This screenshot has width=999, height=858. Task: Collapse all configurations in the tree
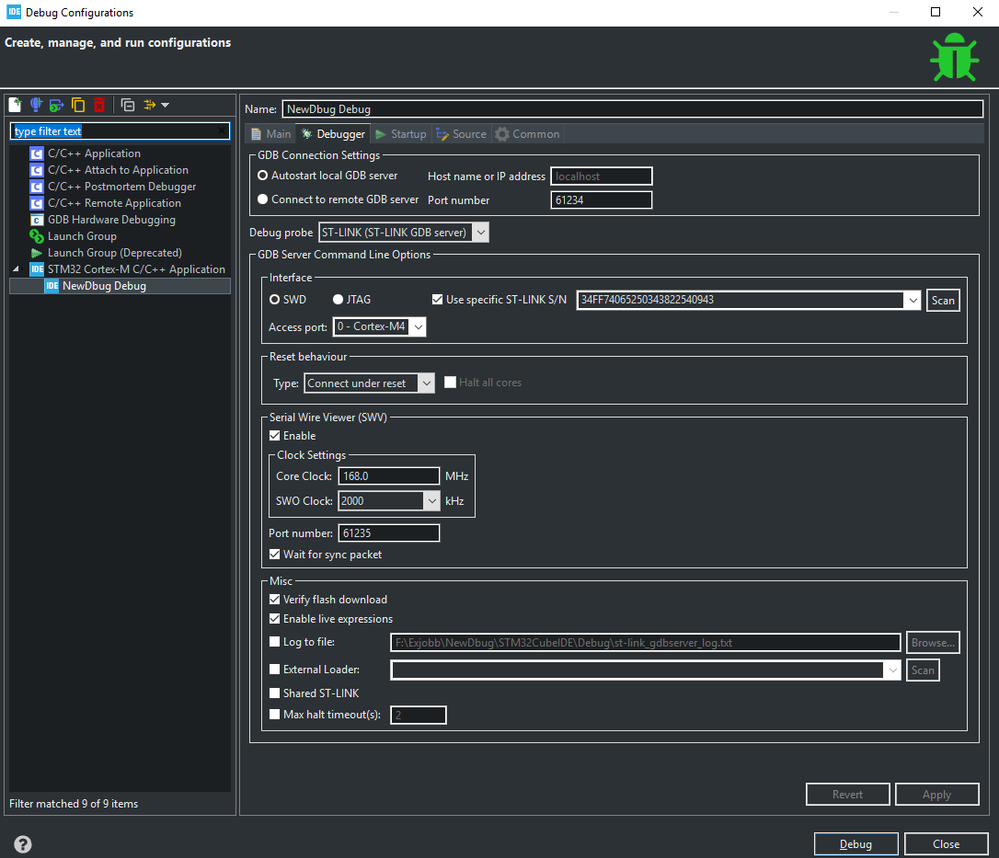click(x=127, y=104)
